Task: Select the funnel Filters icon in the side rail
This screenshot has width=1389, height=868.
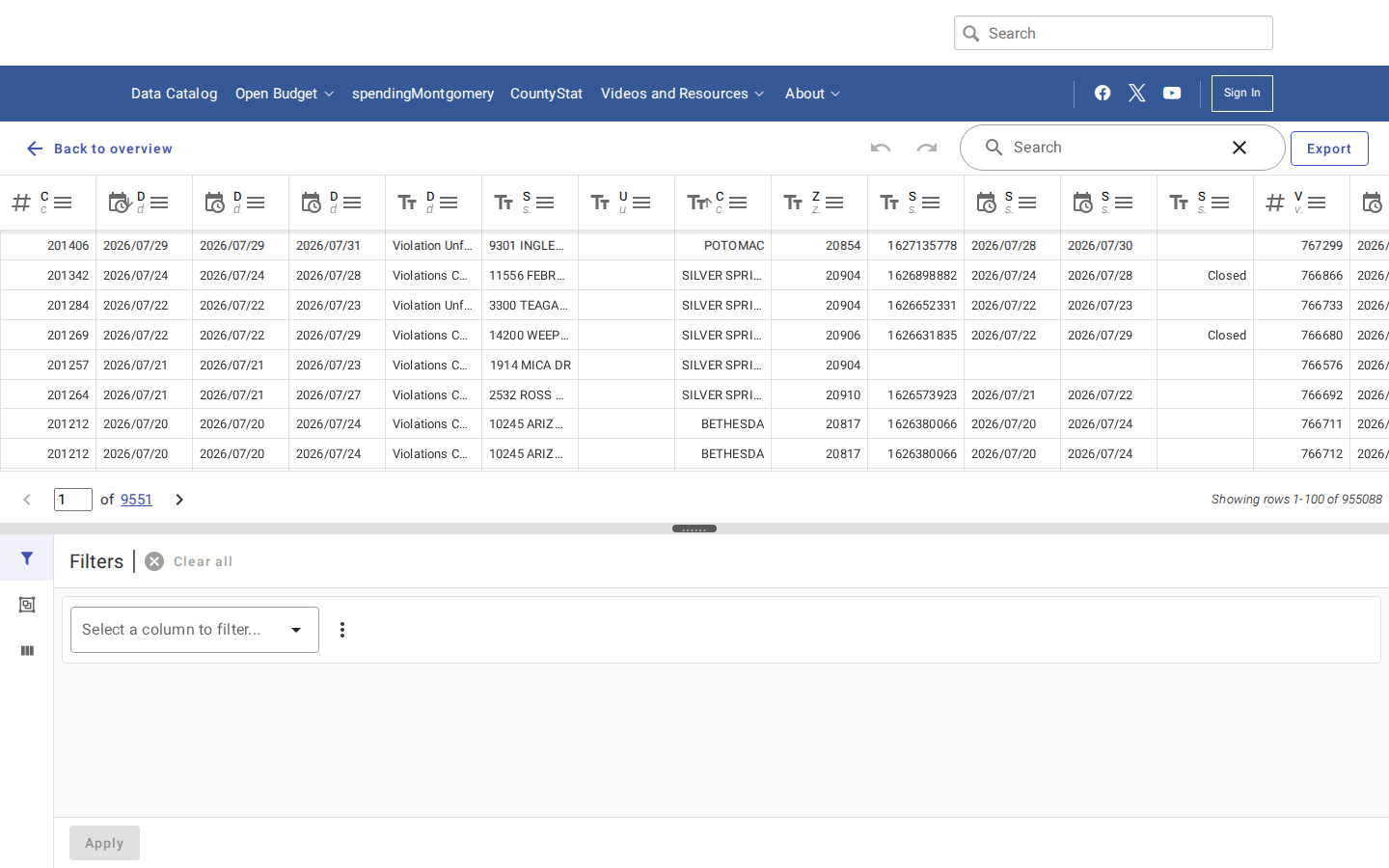Action: 27,558
